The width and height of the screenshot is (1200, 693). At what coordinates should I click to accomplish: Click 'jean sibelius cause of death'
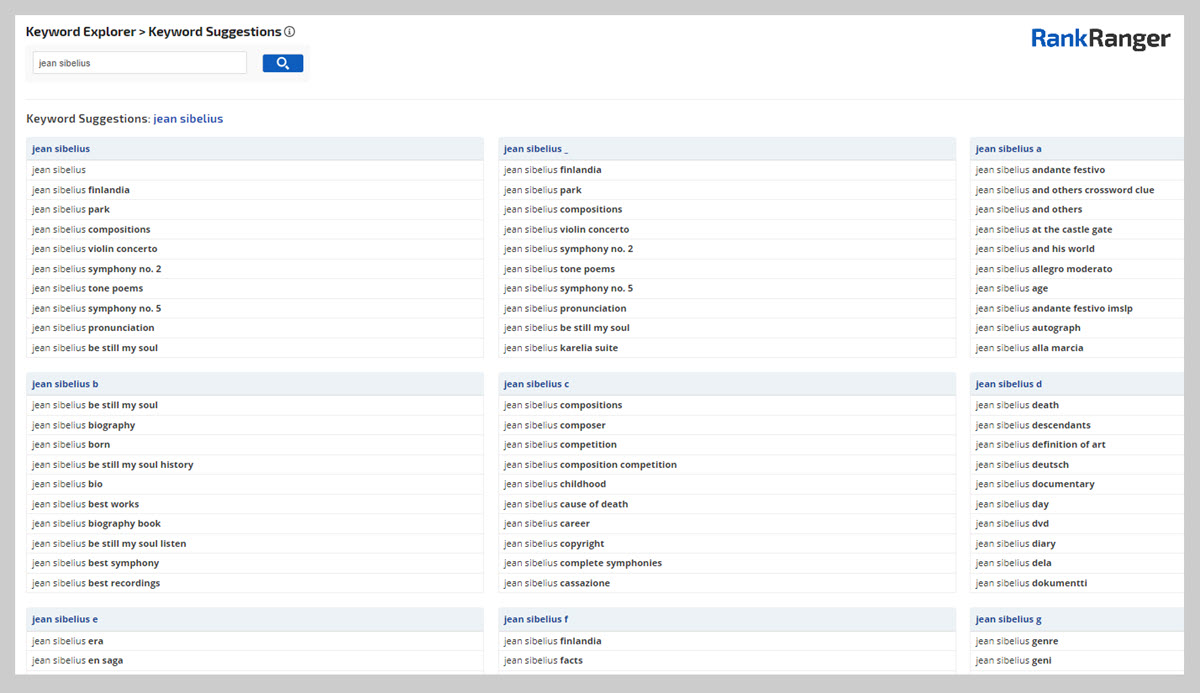tap(566, 504)
